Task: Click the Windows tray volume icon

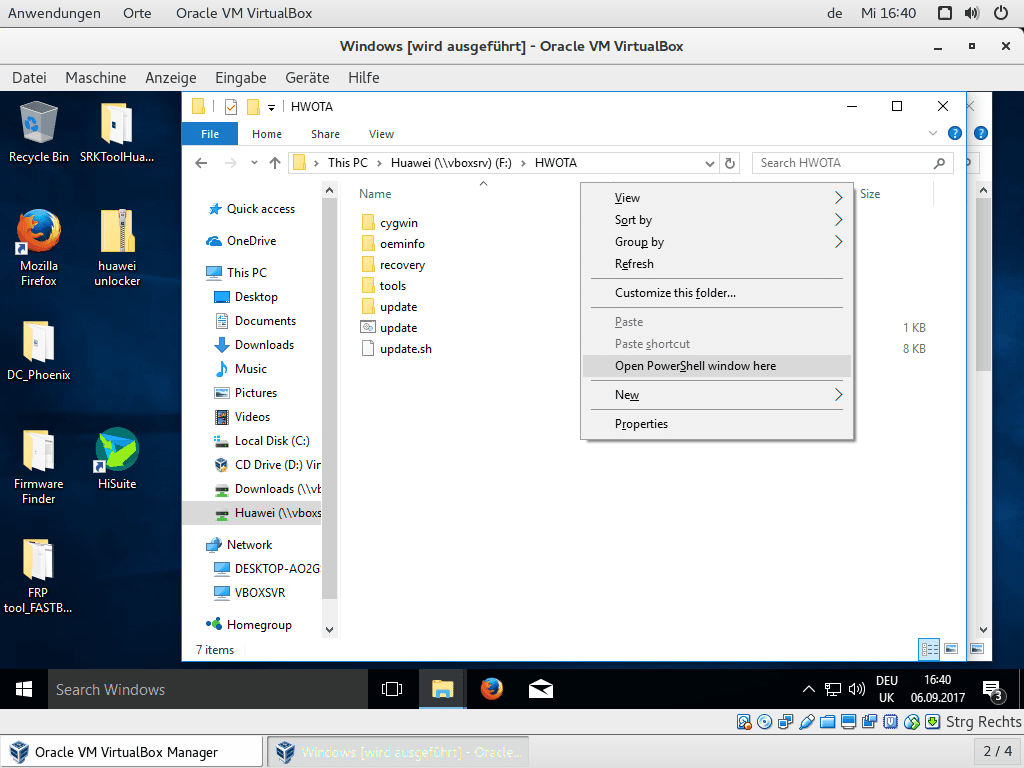Action: 856,690
